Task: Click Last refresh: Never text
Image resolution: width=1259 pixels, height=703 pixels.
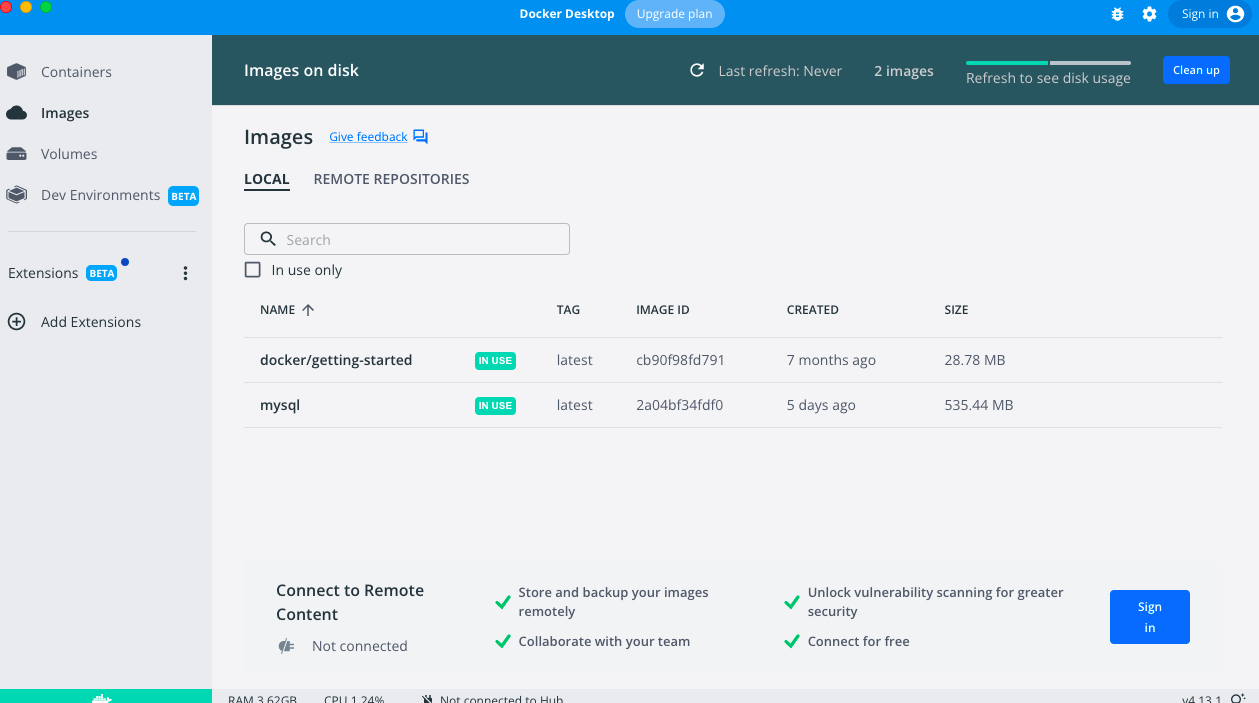Action: click(780, 71)
